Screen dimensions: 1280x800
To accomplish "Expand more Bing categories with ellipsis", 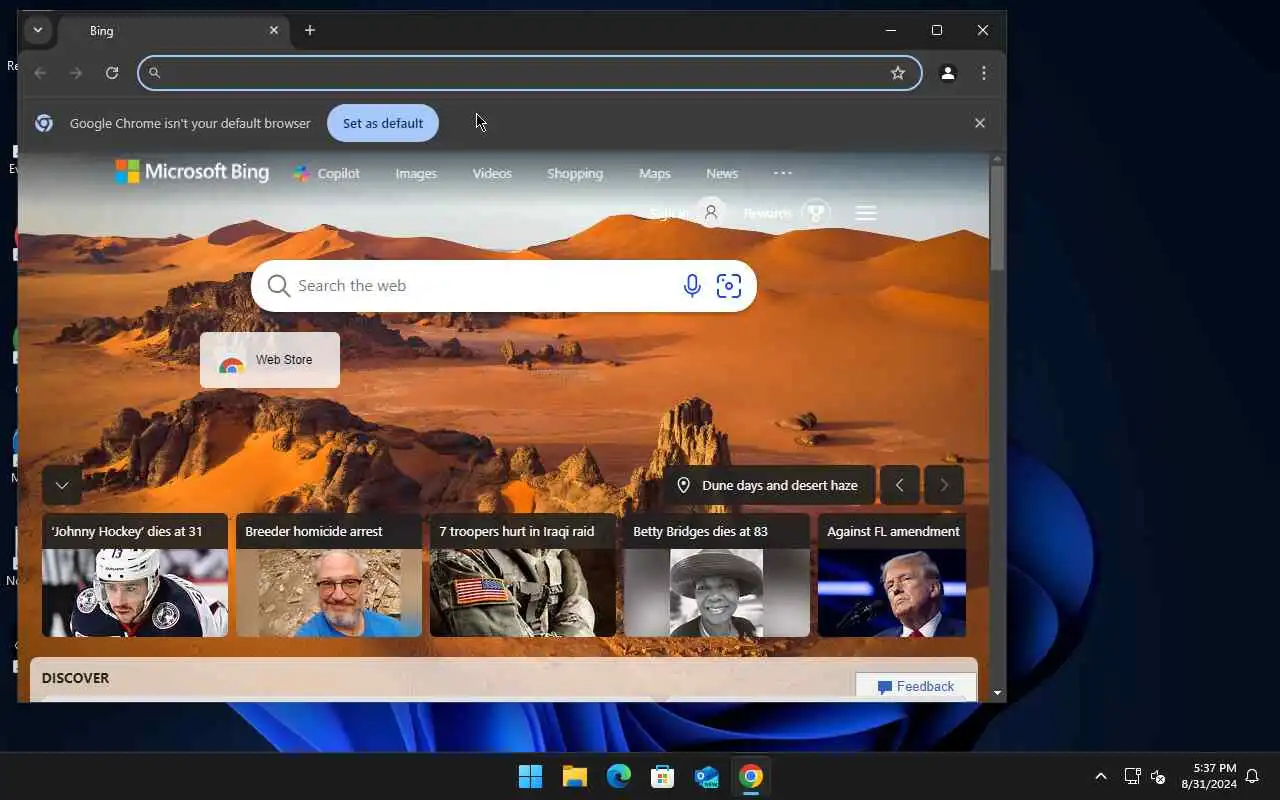I will click(783, 173).
